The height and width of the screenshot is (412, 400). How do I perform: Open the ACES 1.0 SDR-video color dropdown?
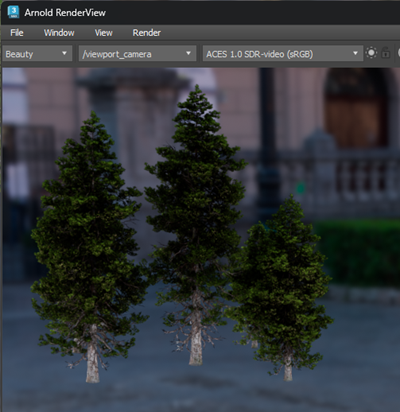tap(283, 54)
